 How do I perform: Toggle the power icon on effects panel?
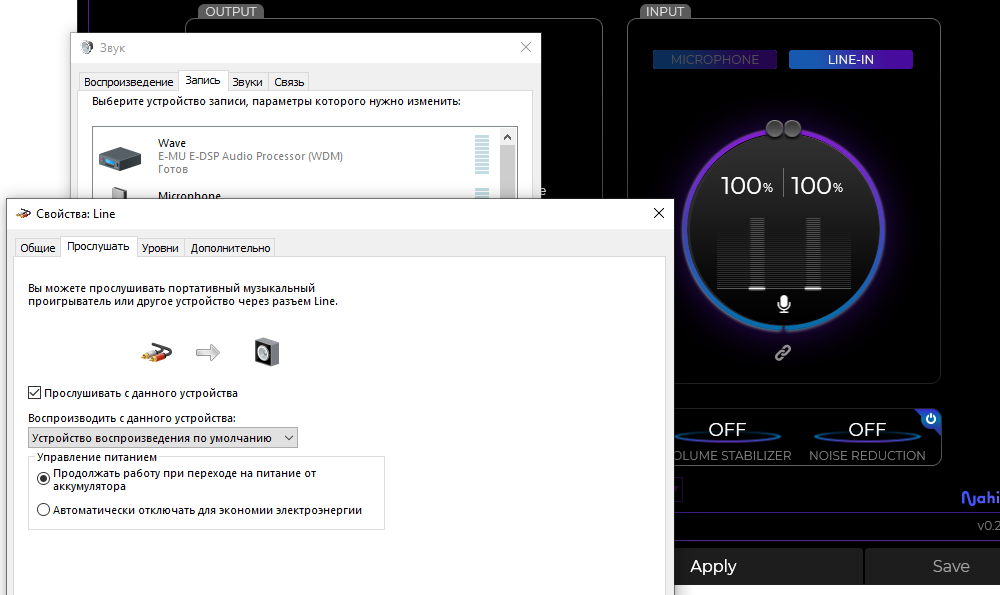(x=930, y=419)
